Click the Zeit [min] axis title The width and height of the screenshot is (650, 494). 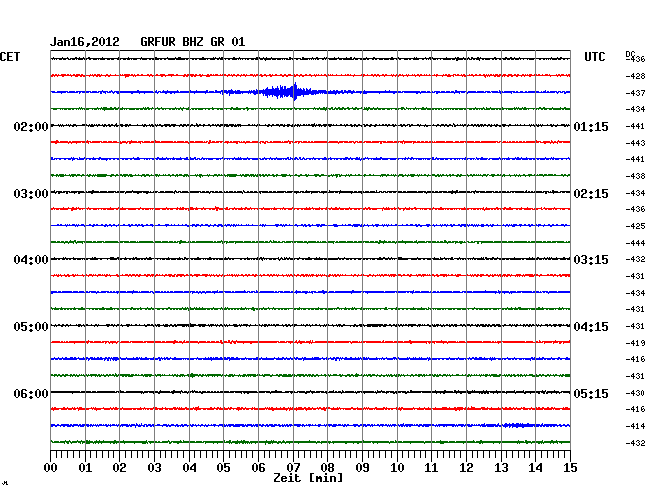pyautogui.click(x=308, y=478)
